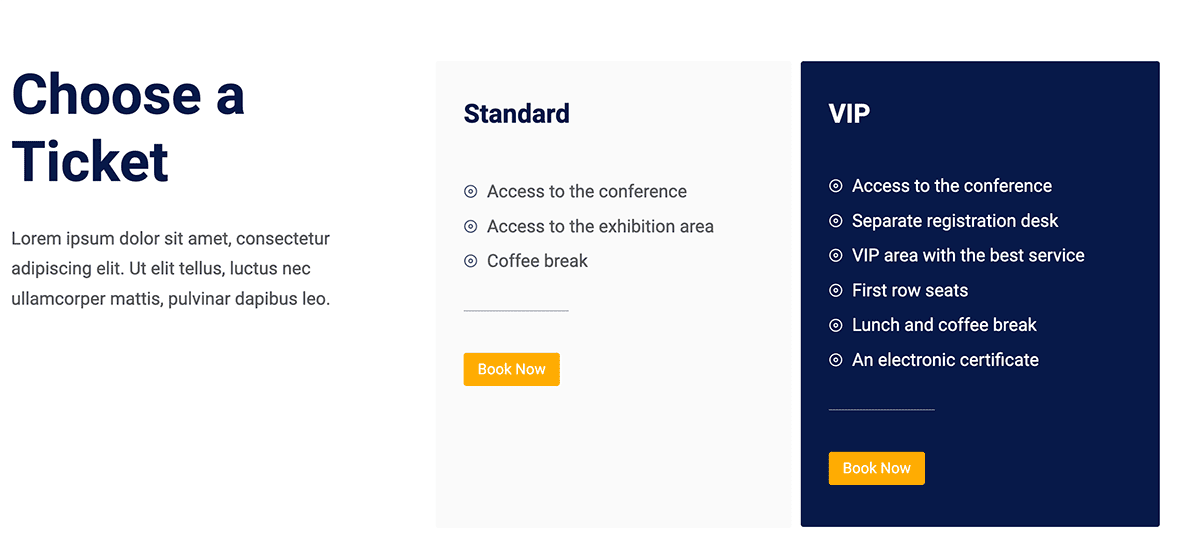Click 'Access to the exhibition area' text
Viewport: 1200px width, 554px height.
tap(600, 227)
